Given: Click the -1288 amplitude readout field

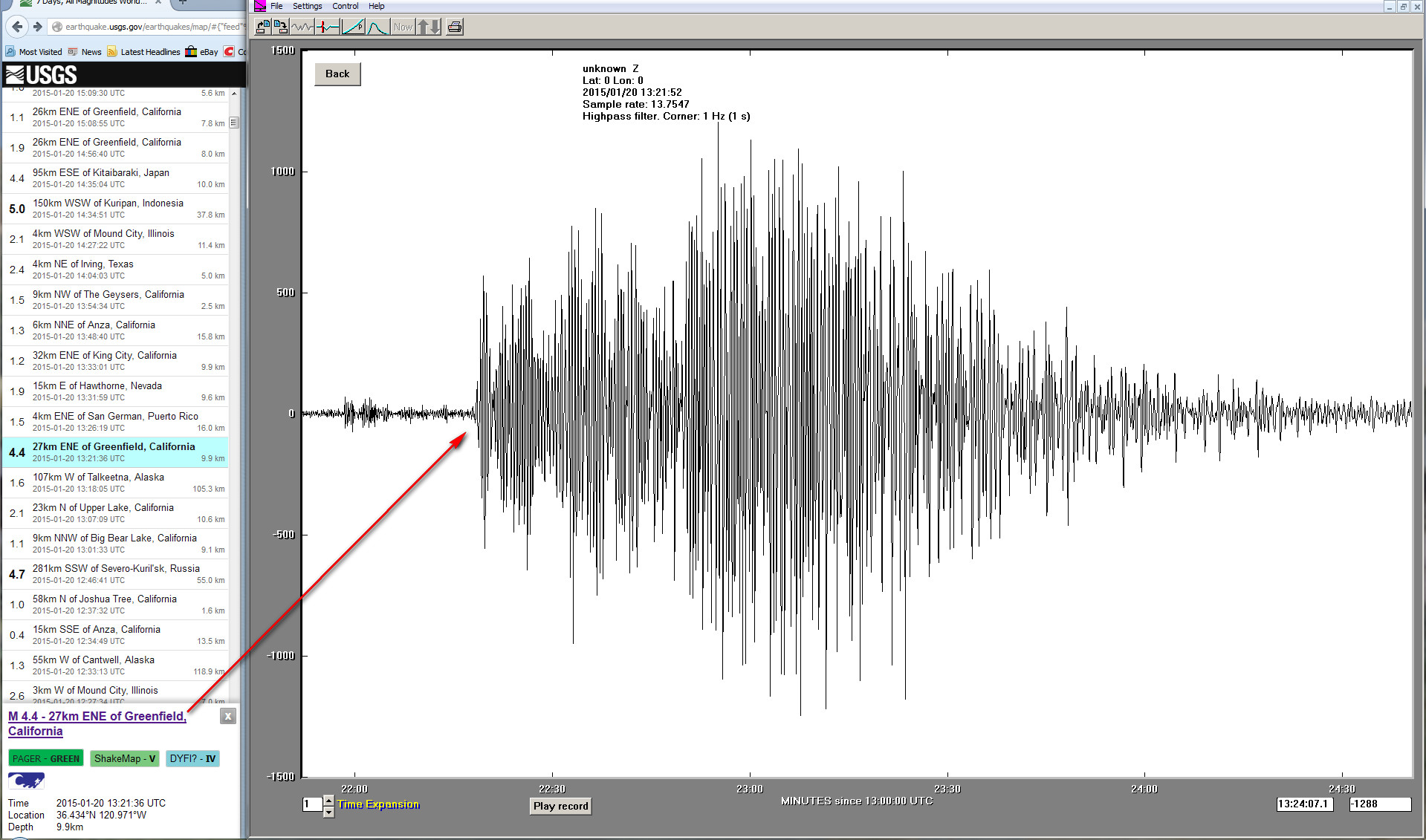Looking at the screenshot, I should pos(1380,804).
